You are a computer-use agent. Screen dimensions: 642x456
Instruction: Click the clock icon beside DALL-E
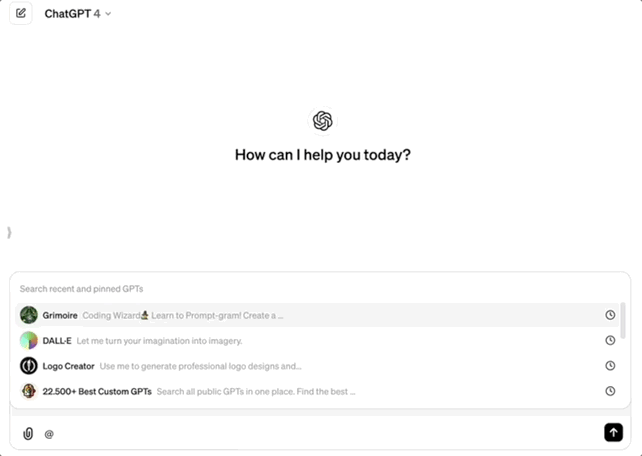pyautogui.click(x=610, y=341)
